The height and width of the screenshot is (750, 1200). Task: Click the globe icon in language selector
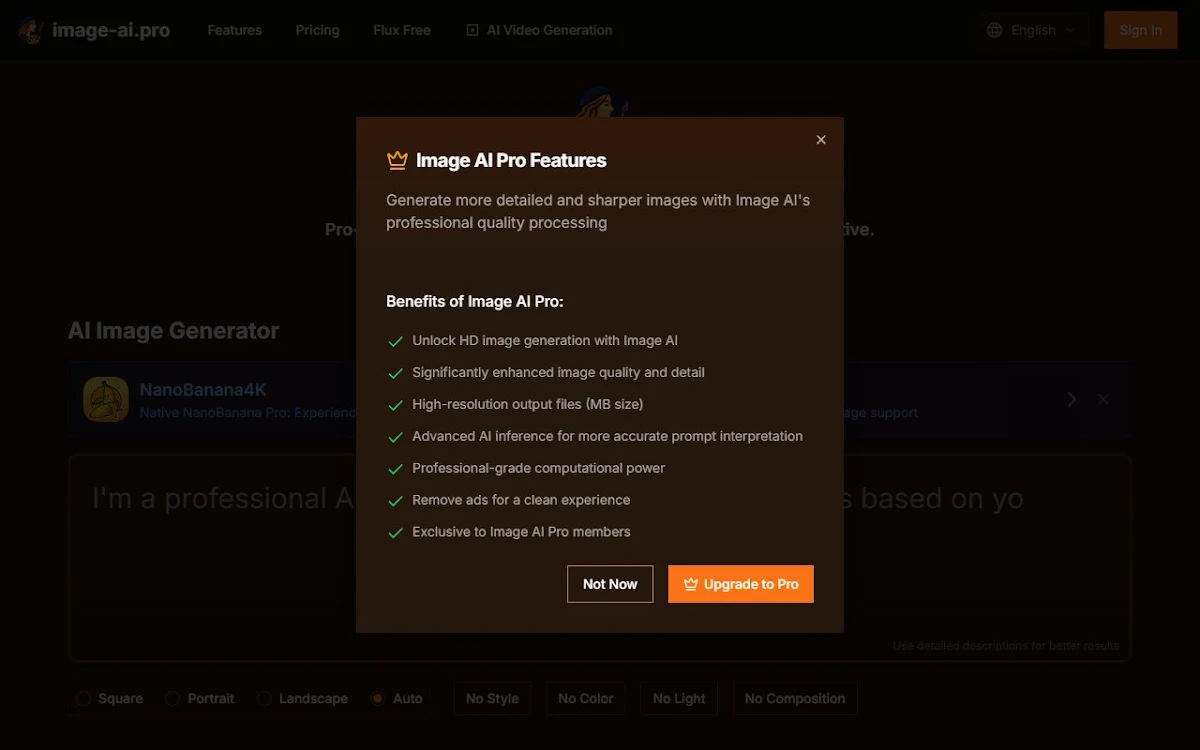click(994, 30)
